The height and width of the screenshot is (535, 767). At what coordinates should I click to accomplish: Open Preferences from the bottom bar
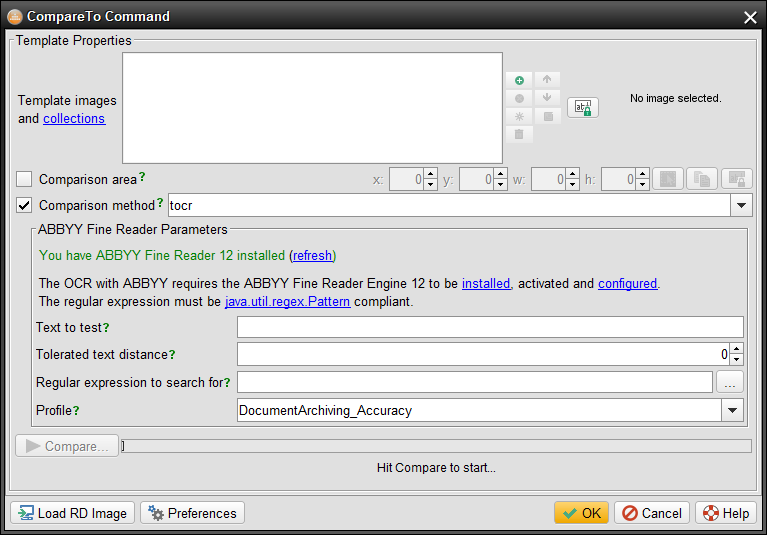[193, 513]
